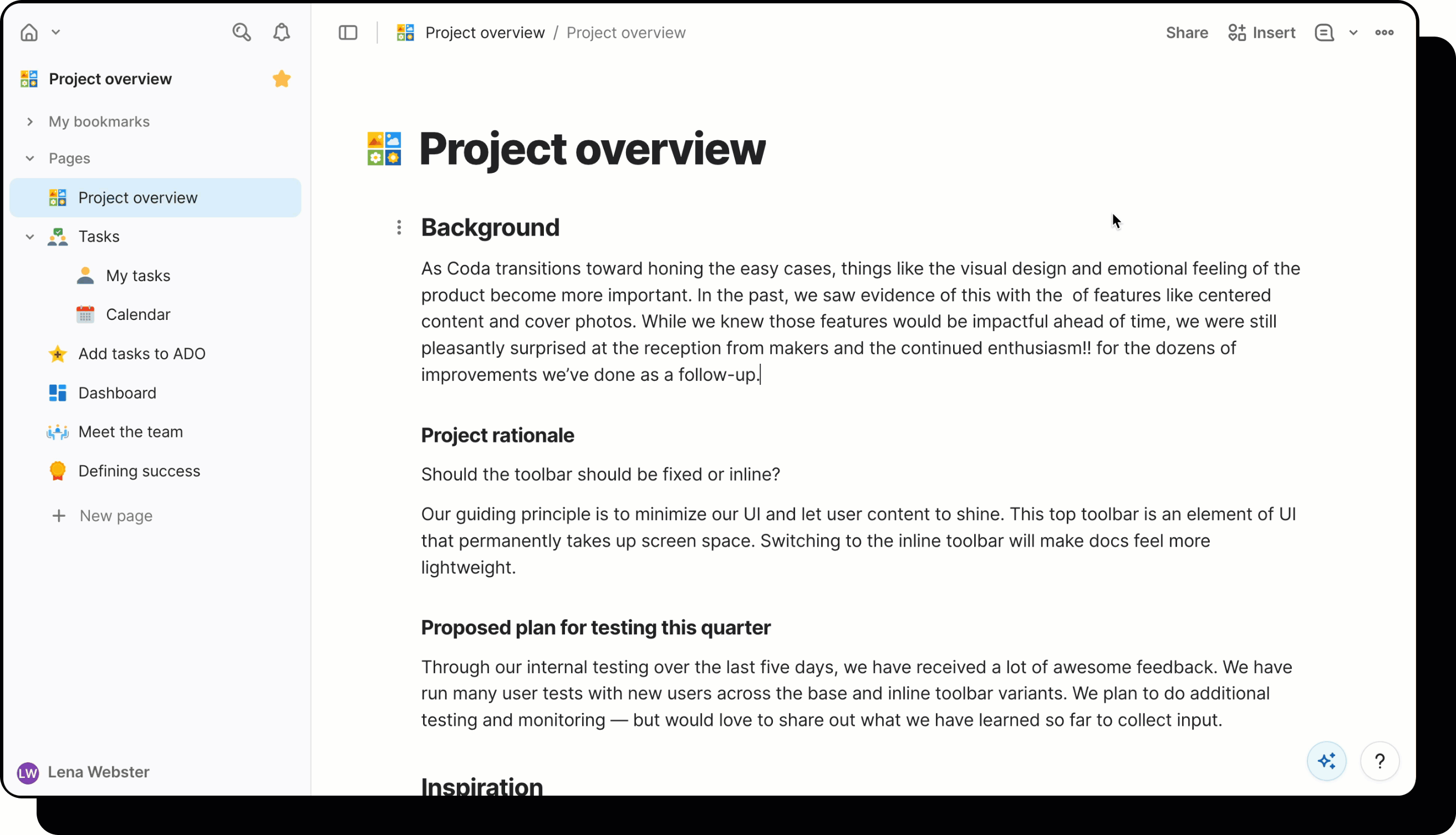Image resolution: width=1456 pixels, height=835 pixels.
Task: Go to the Meet the team page
Action: [131, 432]
